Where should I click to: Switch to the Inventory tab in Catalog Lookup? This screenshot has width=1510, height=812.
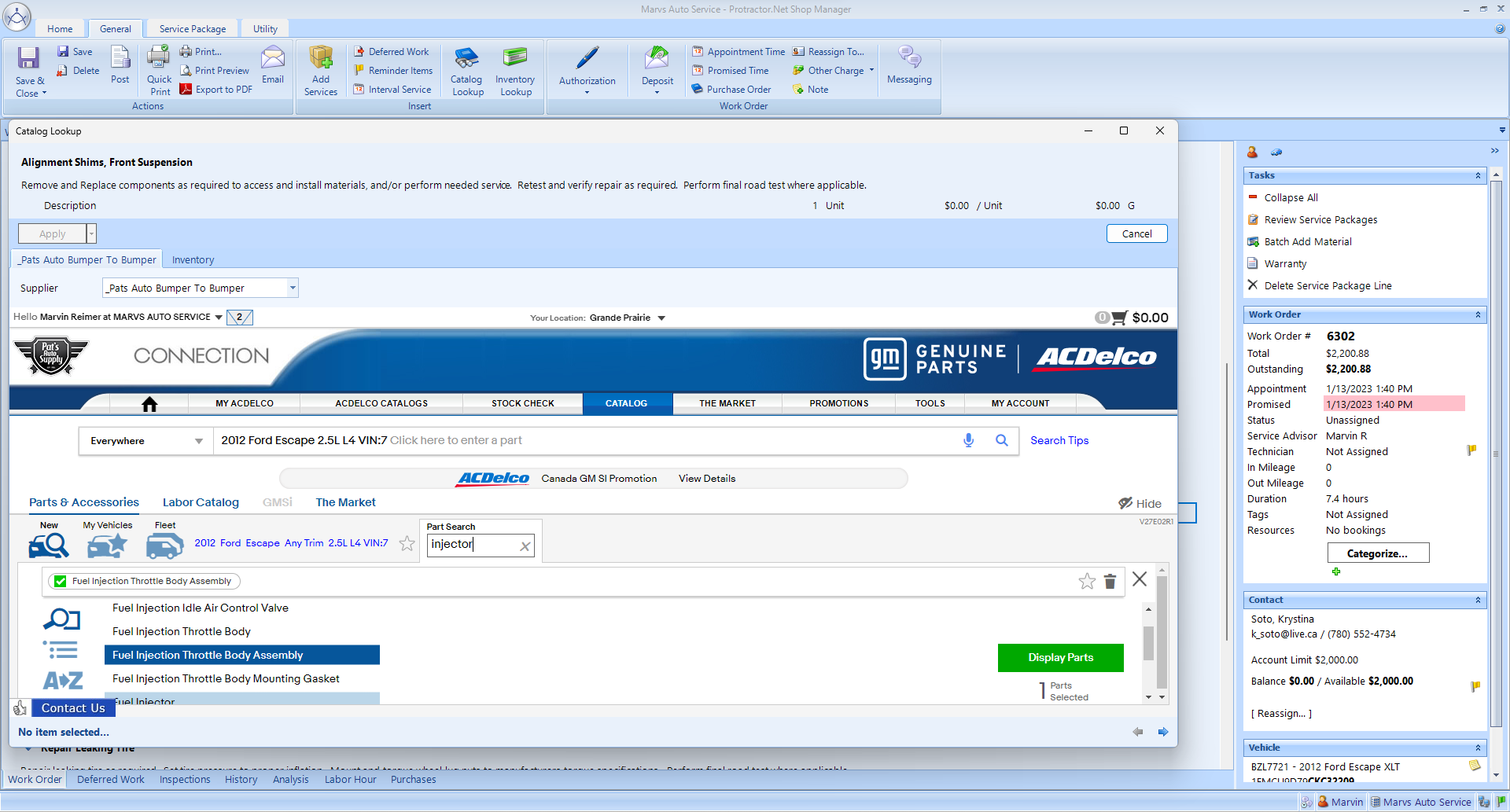(193, 259)
